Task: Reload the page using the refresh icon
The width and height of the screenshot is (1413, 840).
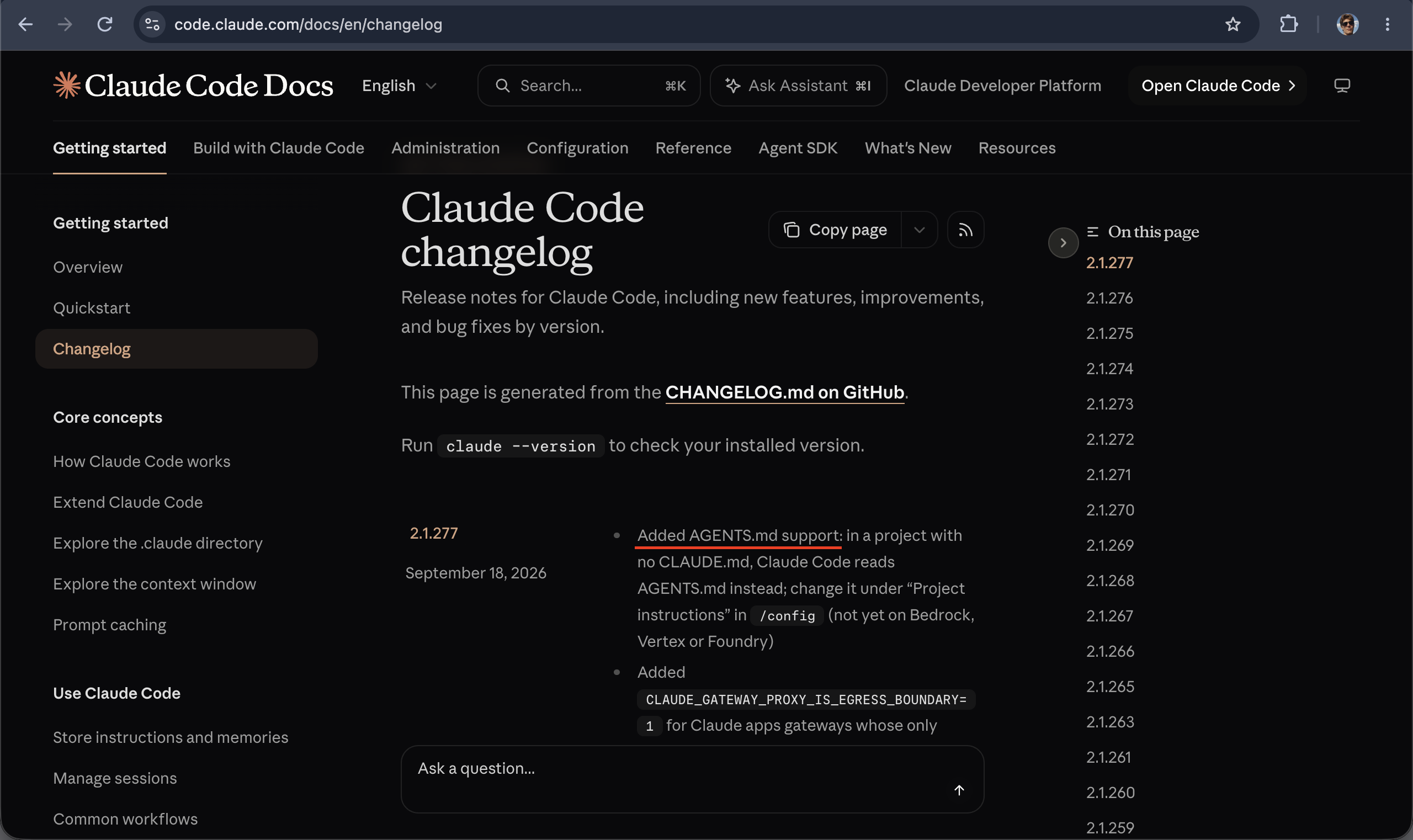Action: pyautogui.click(x=105, y=24)
